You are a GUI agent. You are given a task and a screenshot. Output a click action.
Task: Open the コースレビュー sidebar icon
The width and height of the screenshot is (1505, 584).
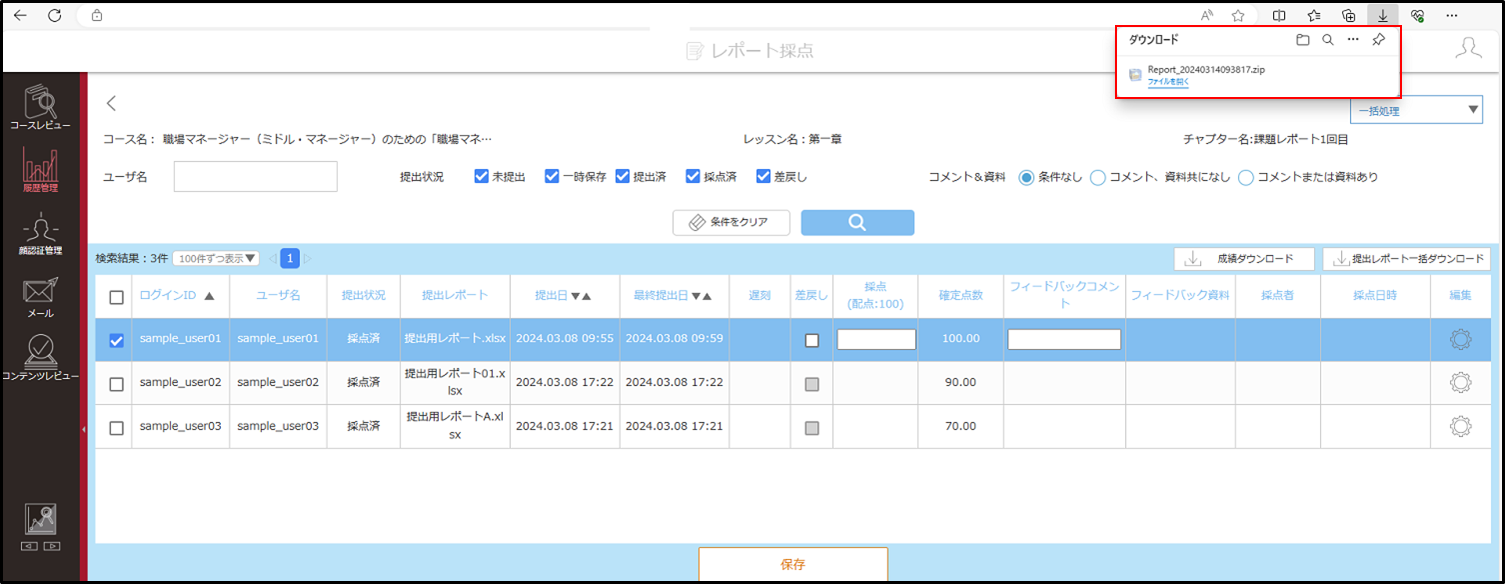[41, 106]
